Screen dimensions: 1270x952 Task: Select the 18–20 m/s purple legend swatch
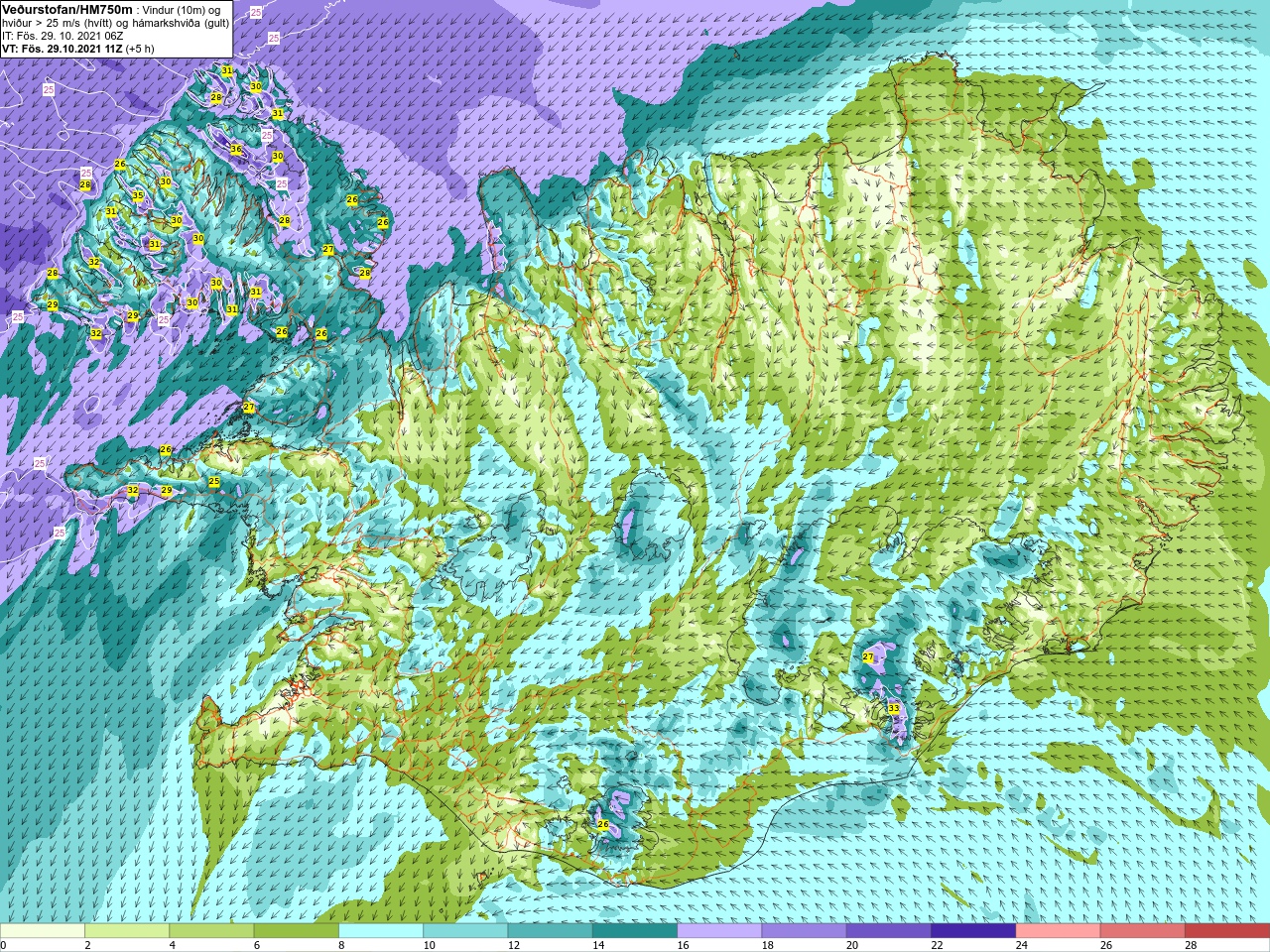point(805,931)
